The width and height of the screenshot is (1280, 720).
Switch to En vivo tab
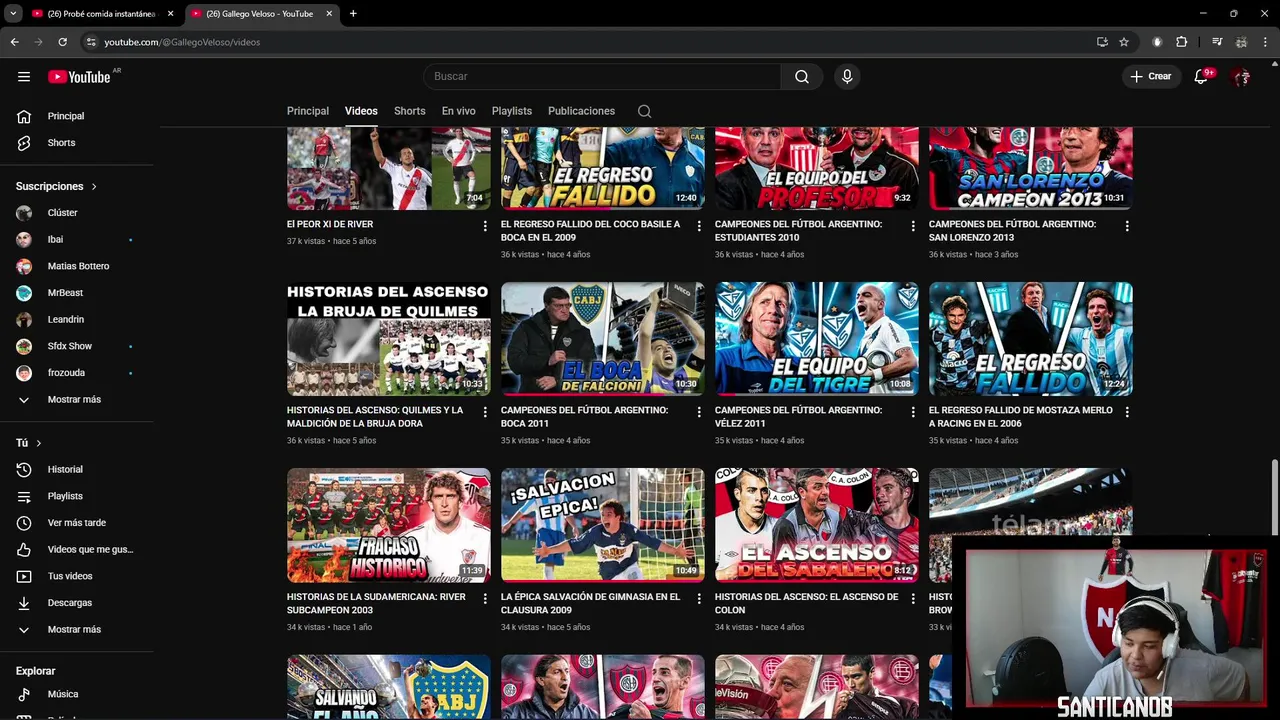coord(459,111)
